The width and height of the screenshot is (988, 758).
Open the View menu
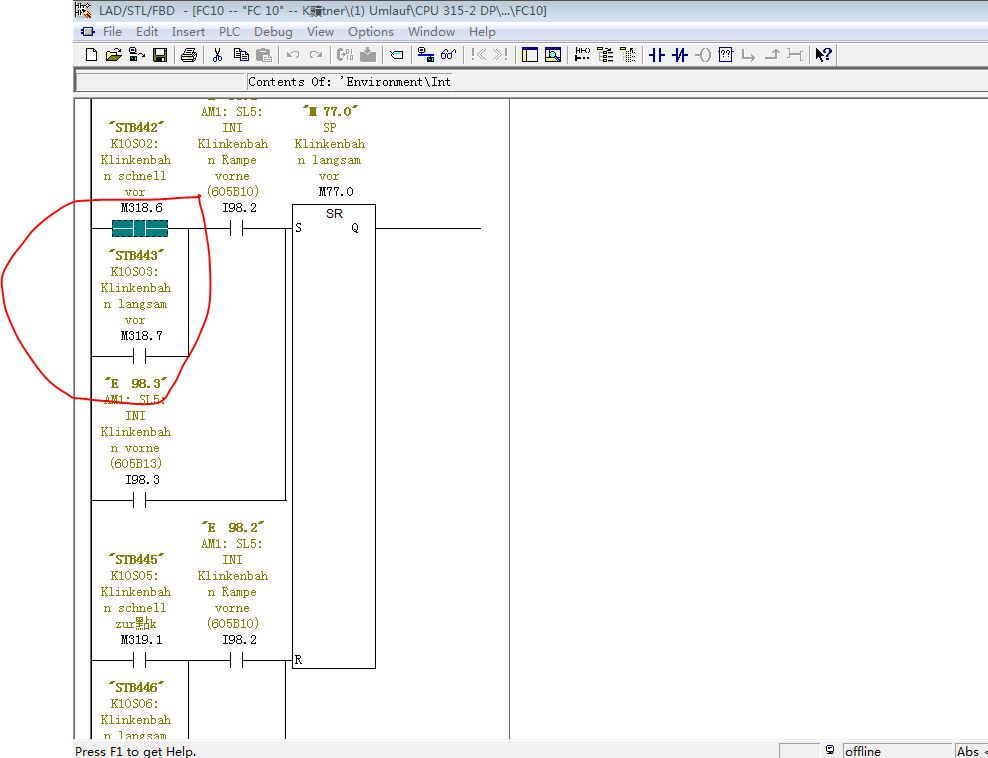(320, 32)
